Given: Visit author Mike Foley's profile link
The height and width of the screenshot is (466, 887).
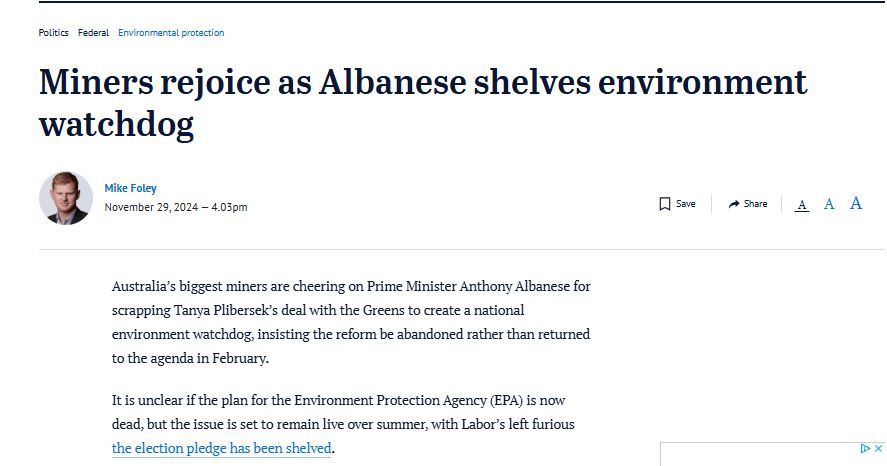Looking at the screenshot, I should (130, 188).
